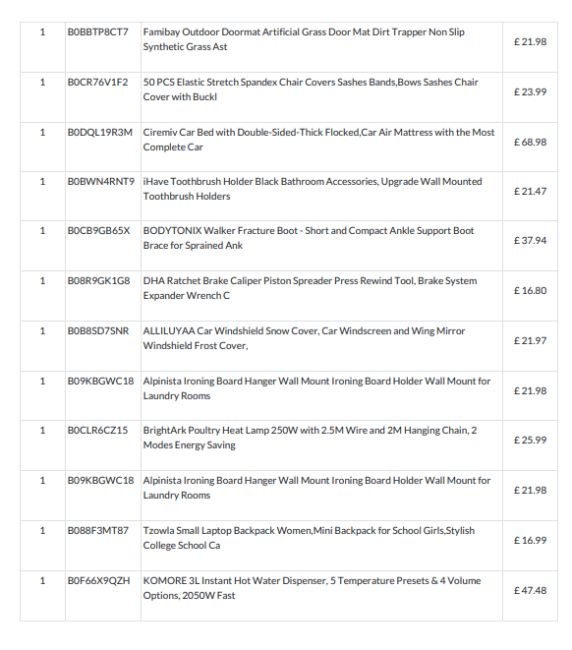The image size is (572, 650).
Task: Click ASIN B08R9GK1G8 code
Action: coord(99,281)
